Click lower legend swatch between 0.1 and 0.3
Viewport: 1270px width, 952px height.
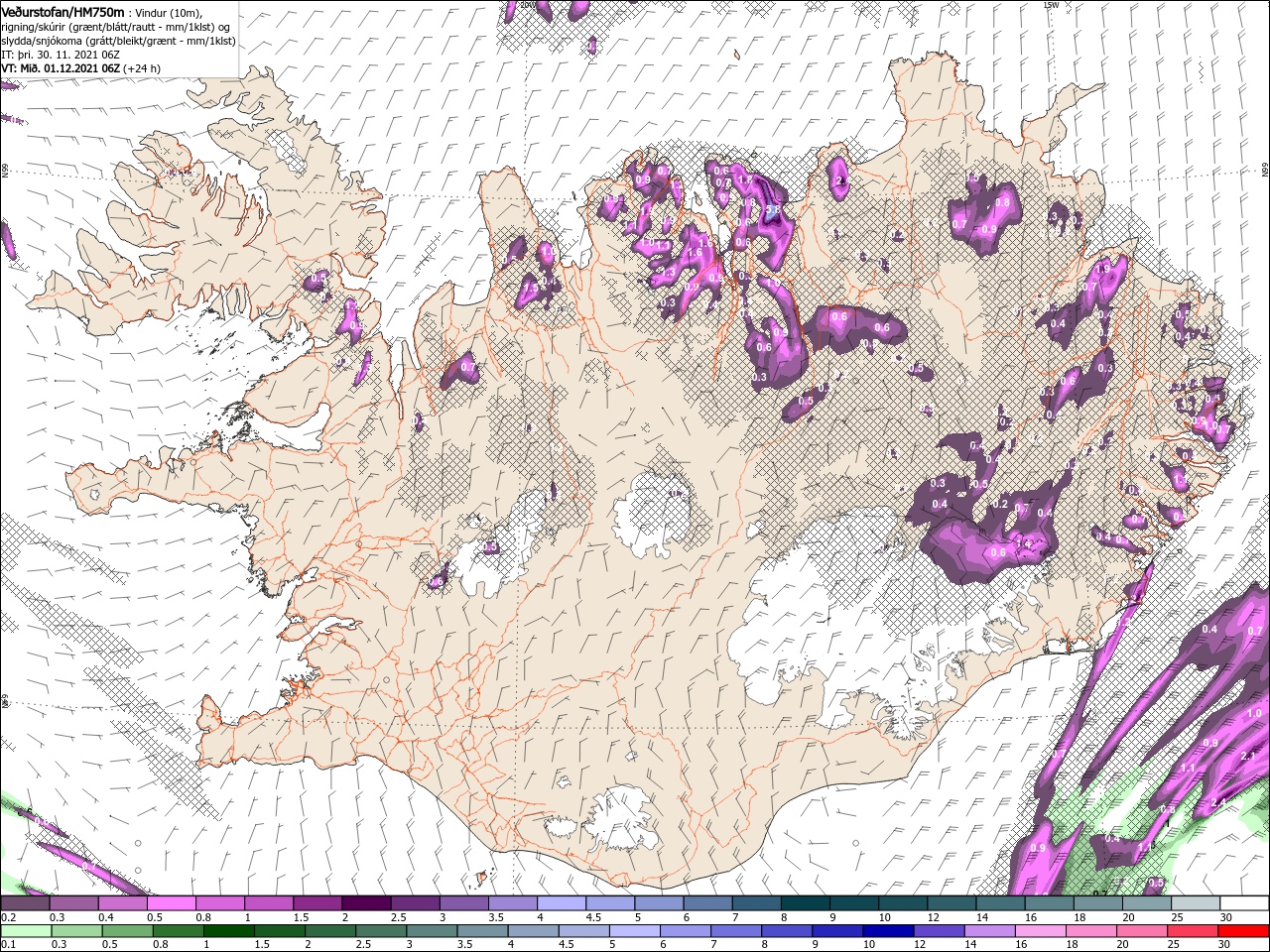pos(25,930)
